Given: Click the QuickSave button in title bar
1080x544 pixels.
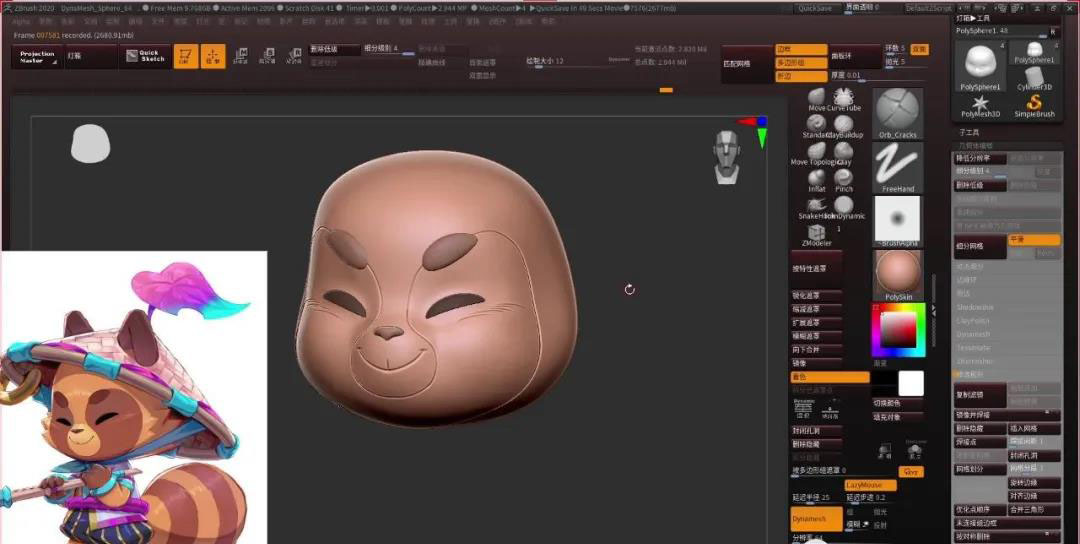Looking at the screenshot, I should pyautogui.click(x=817, y=8).
